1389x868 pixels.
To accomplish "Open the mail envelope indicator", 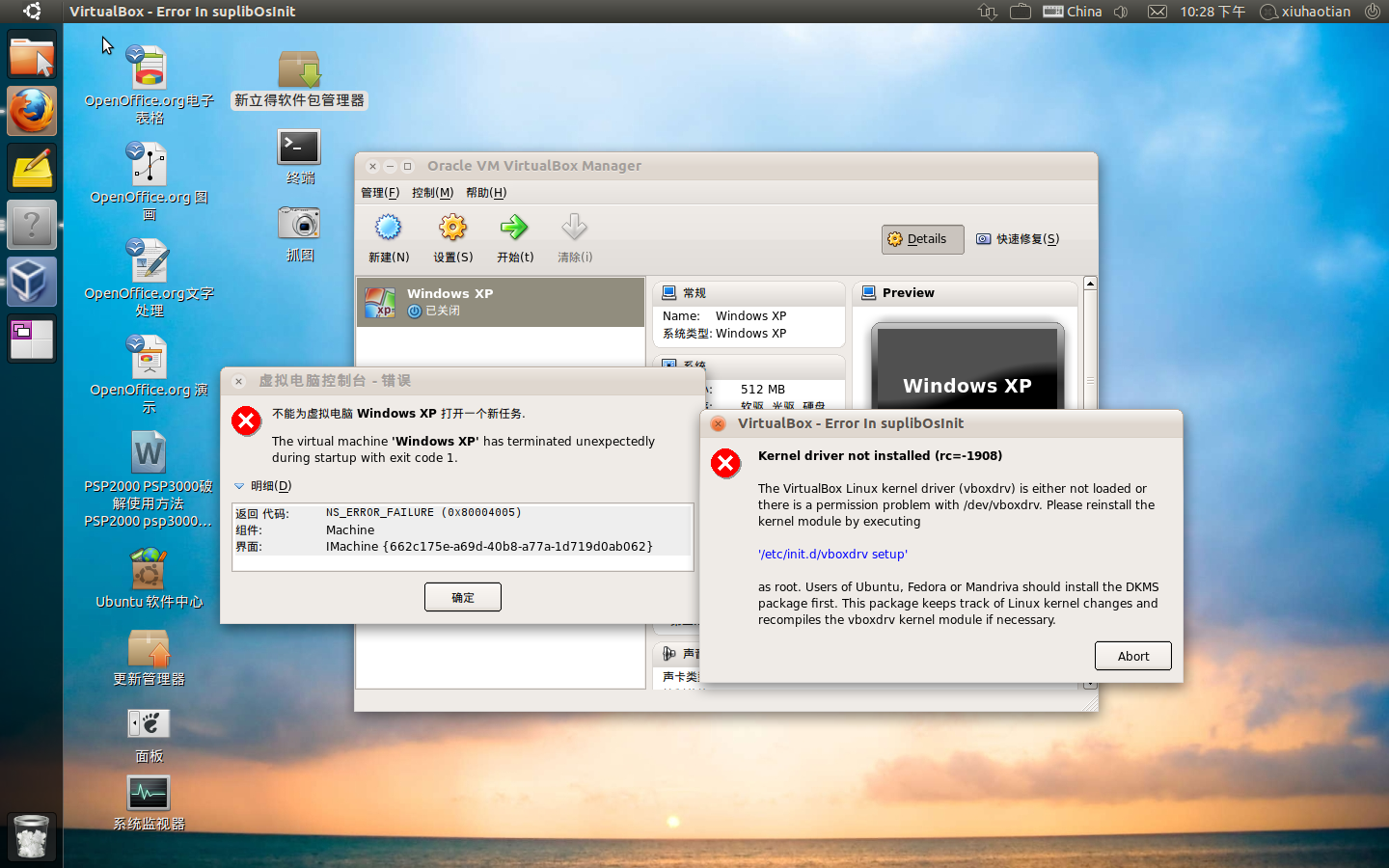I will click(x=1157, y=12).
